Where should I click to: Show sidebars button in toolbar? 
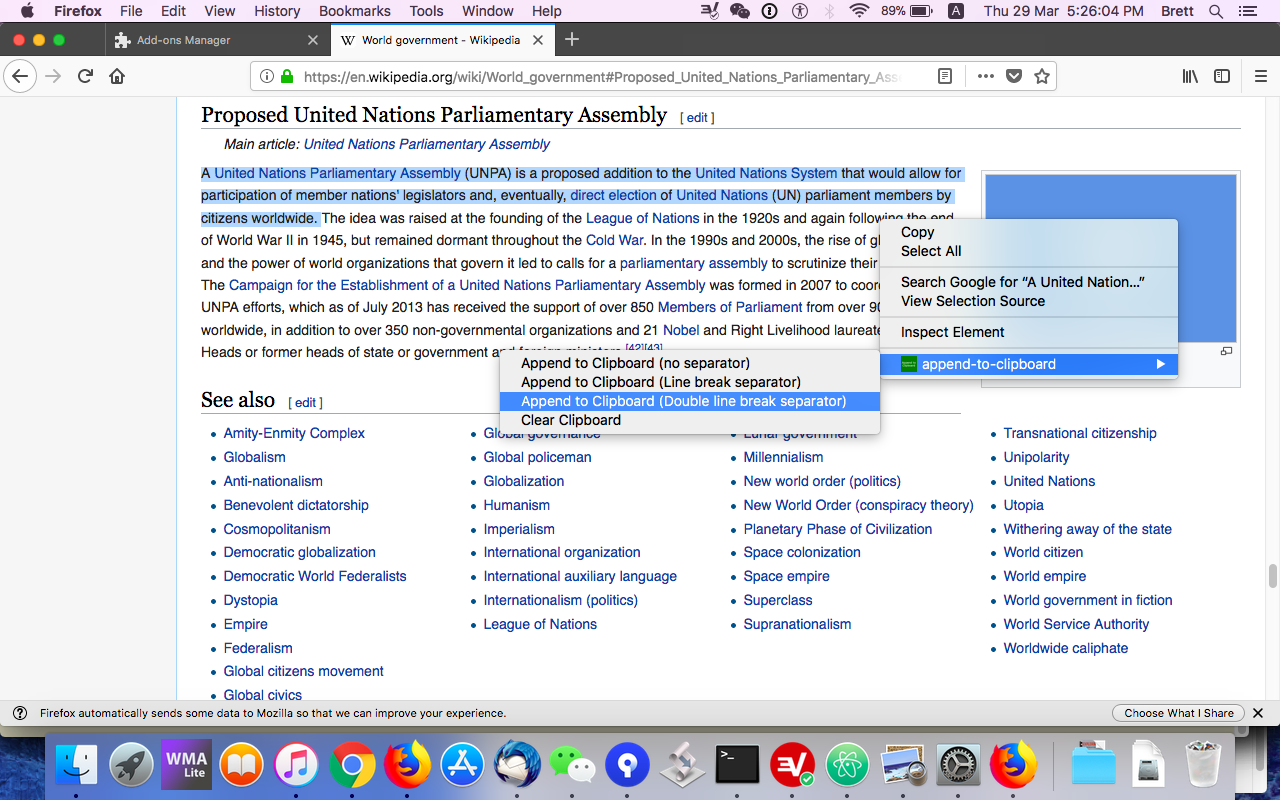pyautogui.click(x=1222, y=76)
